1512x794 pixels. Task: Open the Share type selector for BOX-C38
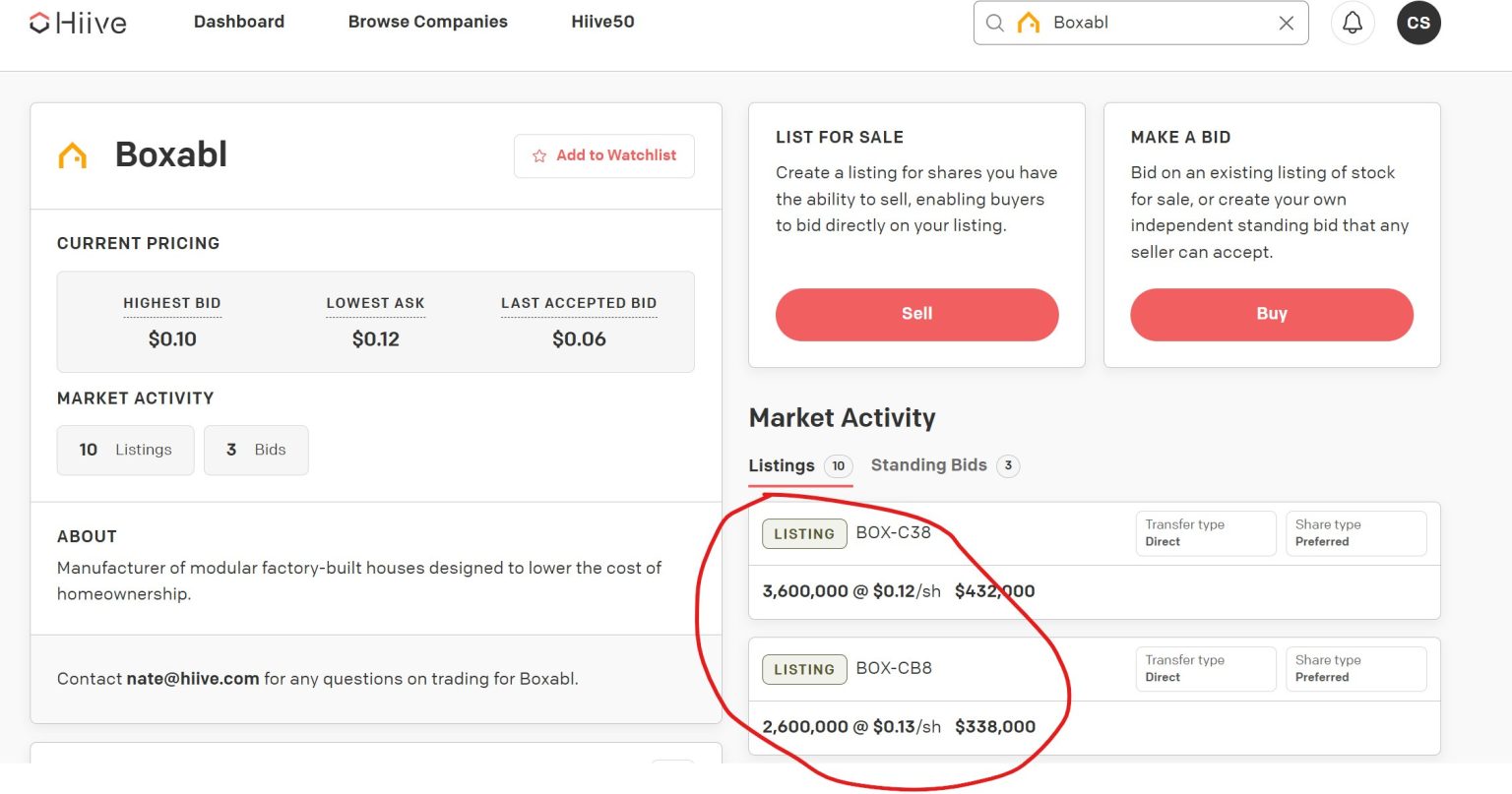coord(1355,533)
